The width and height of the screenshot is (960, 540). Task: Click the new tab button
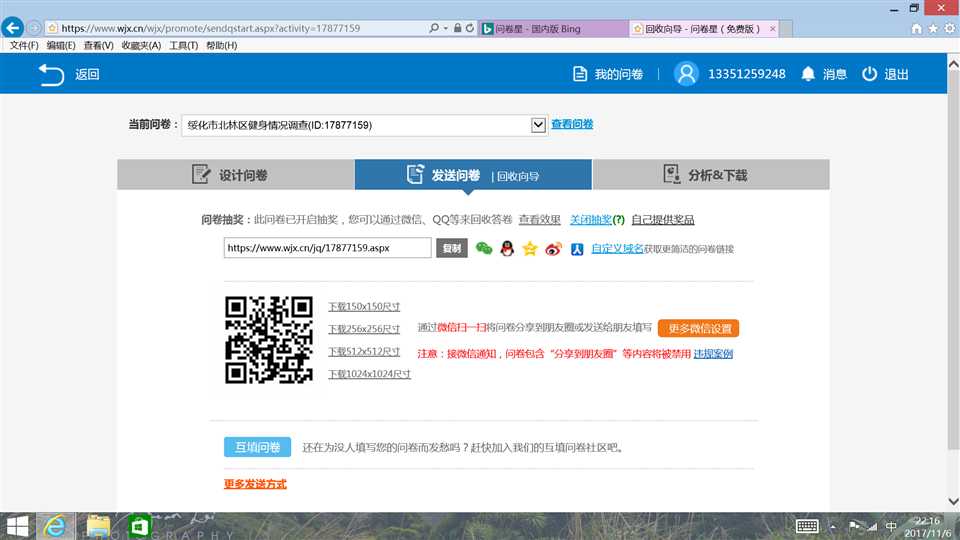[x=786, y=29]
